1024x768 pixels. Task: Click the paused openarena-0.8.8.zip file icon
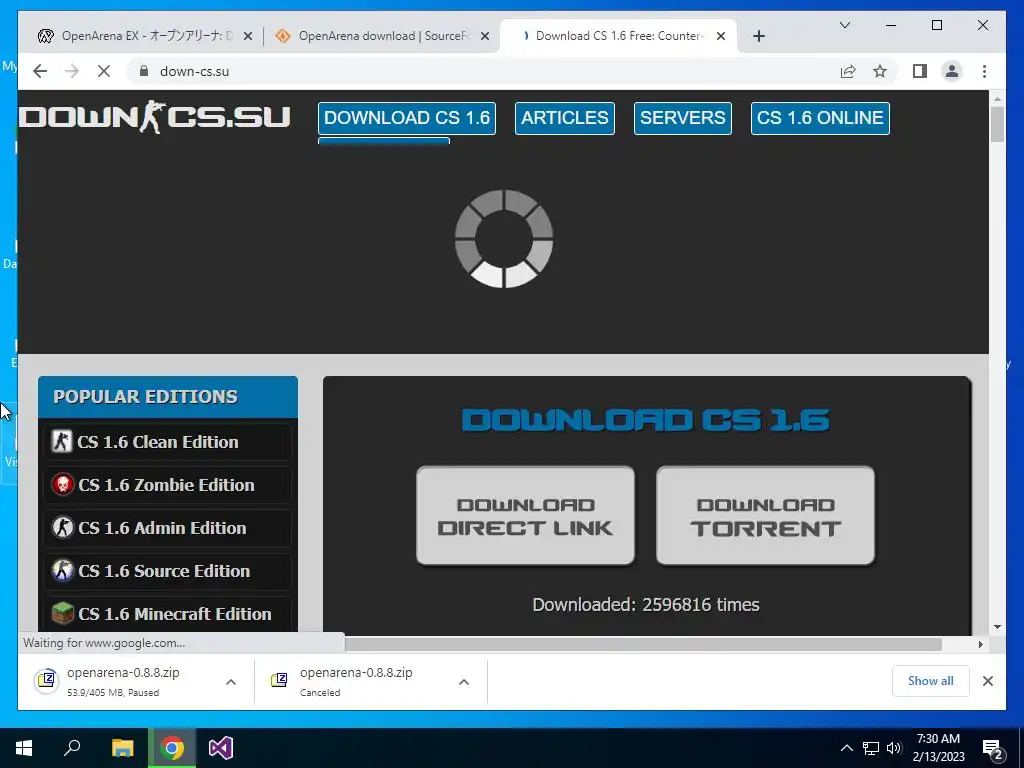46,681
